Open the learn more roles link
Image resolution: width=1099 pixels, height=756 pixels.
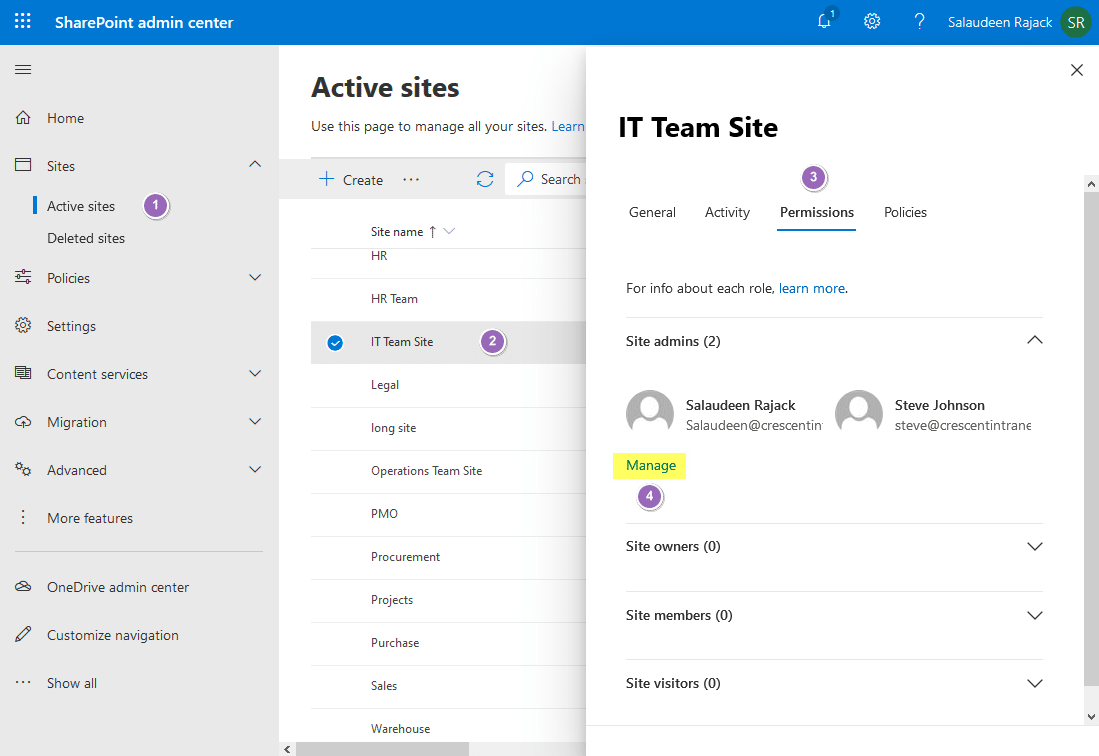(812, 288)
